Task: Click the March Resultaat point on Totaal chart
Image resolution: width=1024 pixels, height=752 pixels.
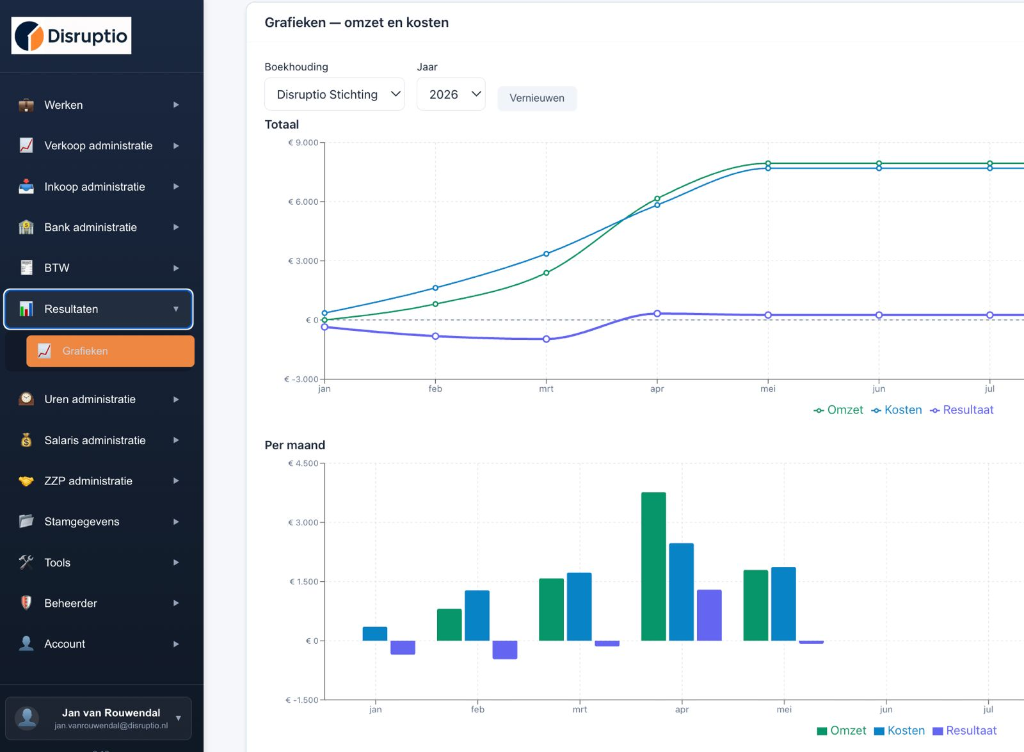Action: [546, 339]
